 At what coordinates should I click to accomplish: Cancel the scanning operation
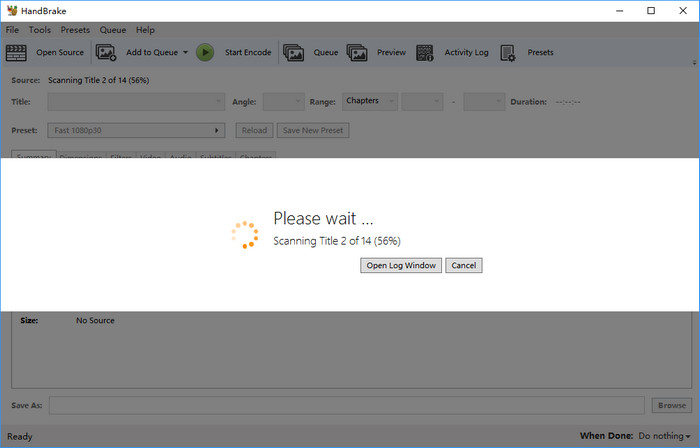[x=463, y=265]
